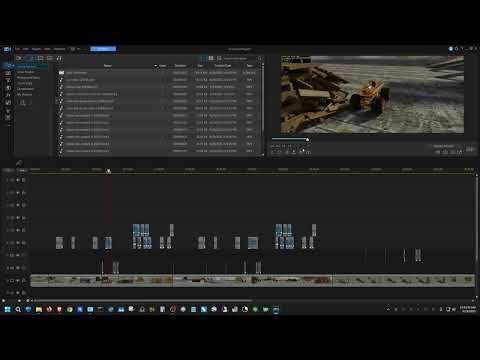
Task: Open the Playback menu
Action: (x=60, y=49)
